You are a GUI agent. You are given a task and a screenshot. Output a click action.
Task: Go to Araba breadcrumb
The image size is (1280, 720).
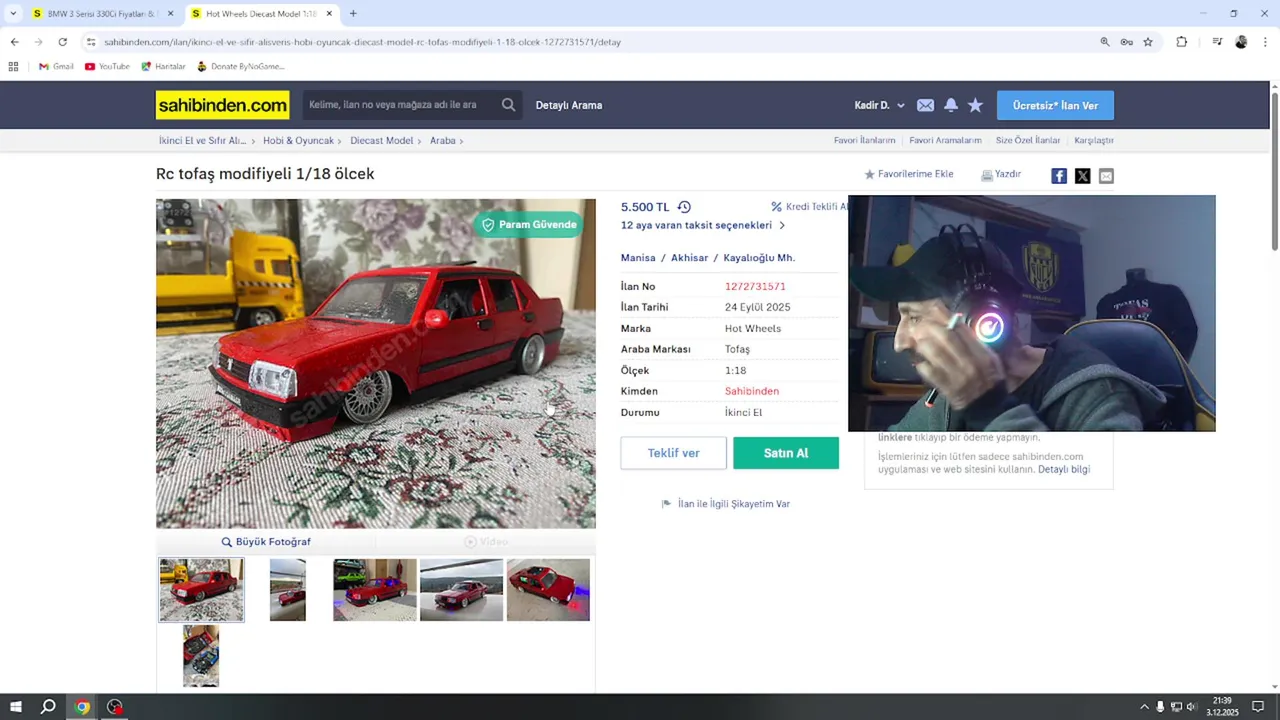click(x=442, y=141)
